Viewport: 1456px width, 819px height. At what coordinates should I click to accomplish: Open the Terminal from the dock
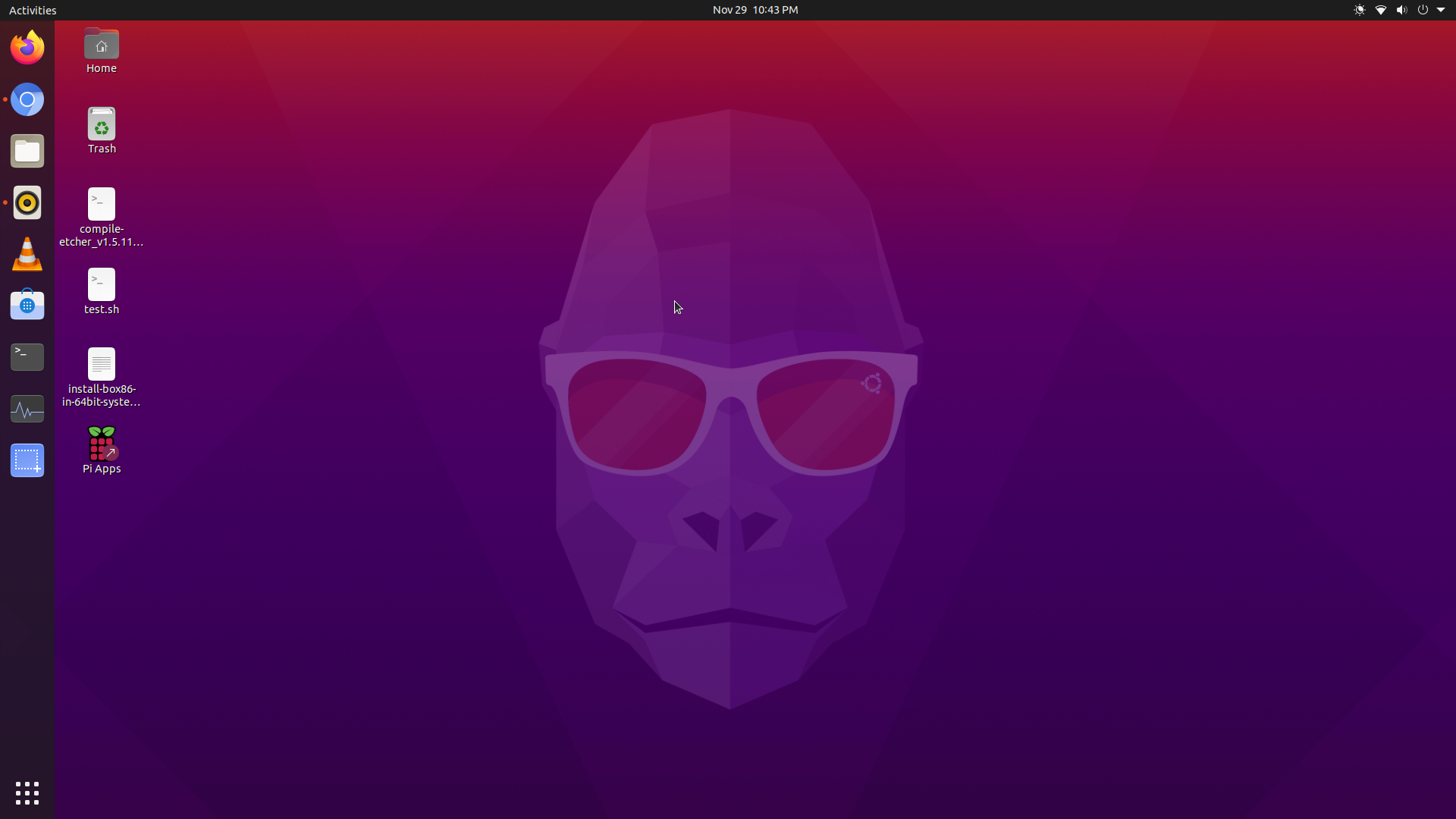coord(27,356)
